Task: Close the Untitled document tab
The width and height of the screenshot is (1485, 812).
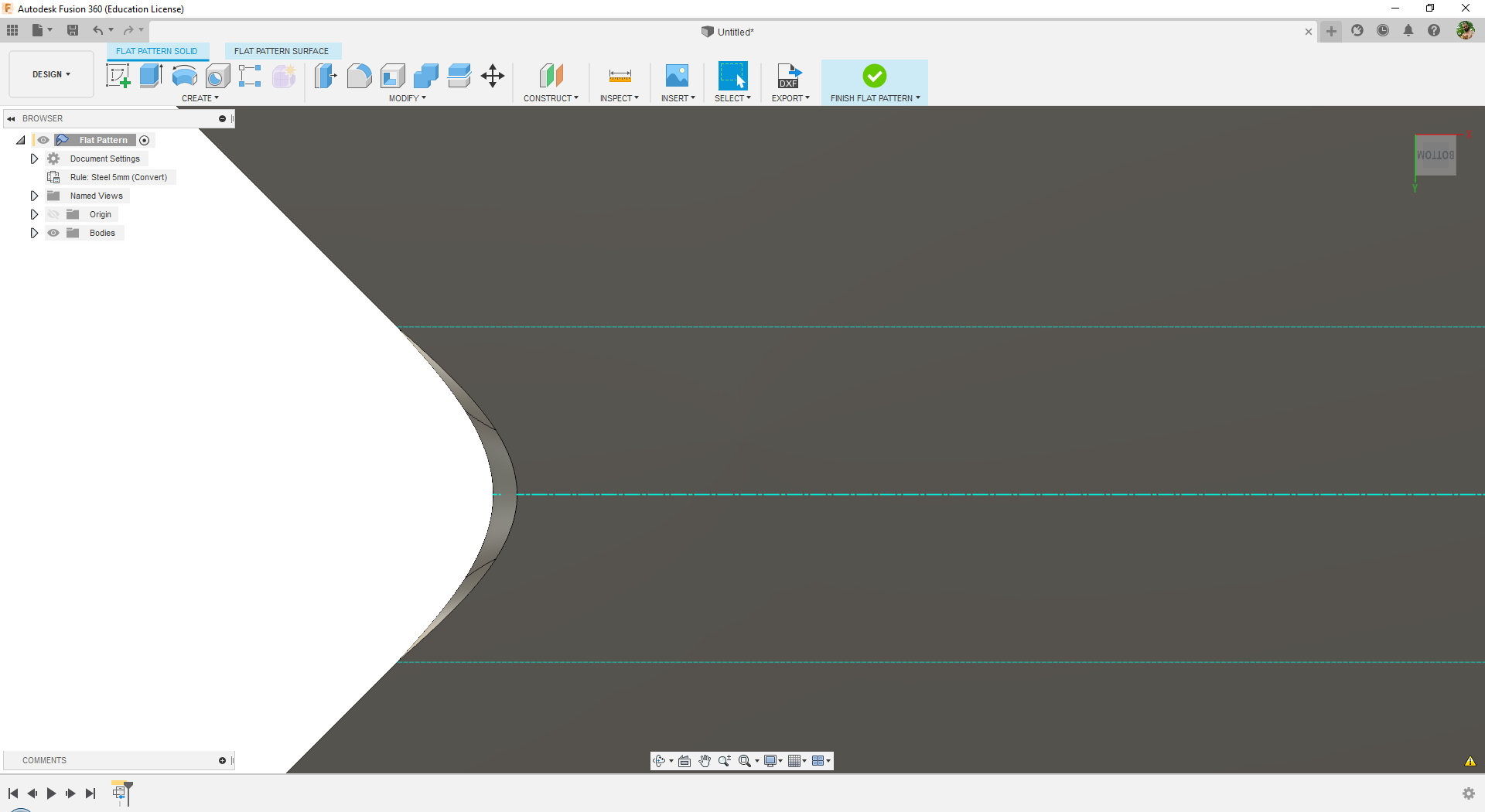Action: click(x=1309, y=32)
